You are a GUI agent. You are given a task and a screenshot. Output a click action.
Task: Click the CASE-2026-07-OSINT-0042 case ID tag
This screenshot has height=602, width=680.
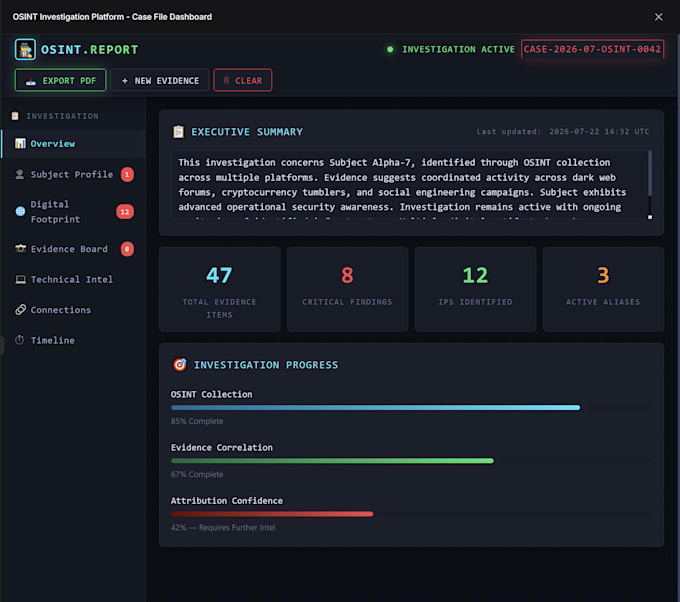[x=592, y=49]
